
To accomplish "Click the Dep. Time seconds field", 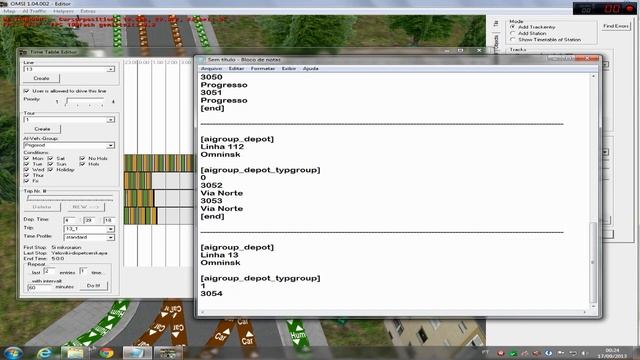I will tap(109, 220).
